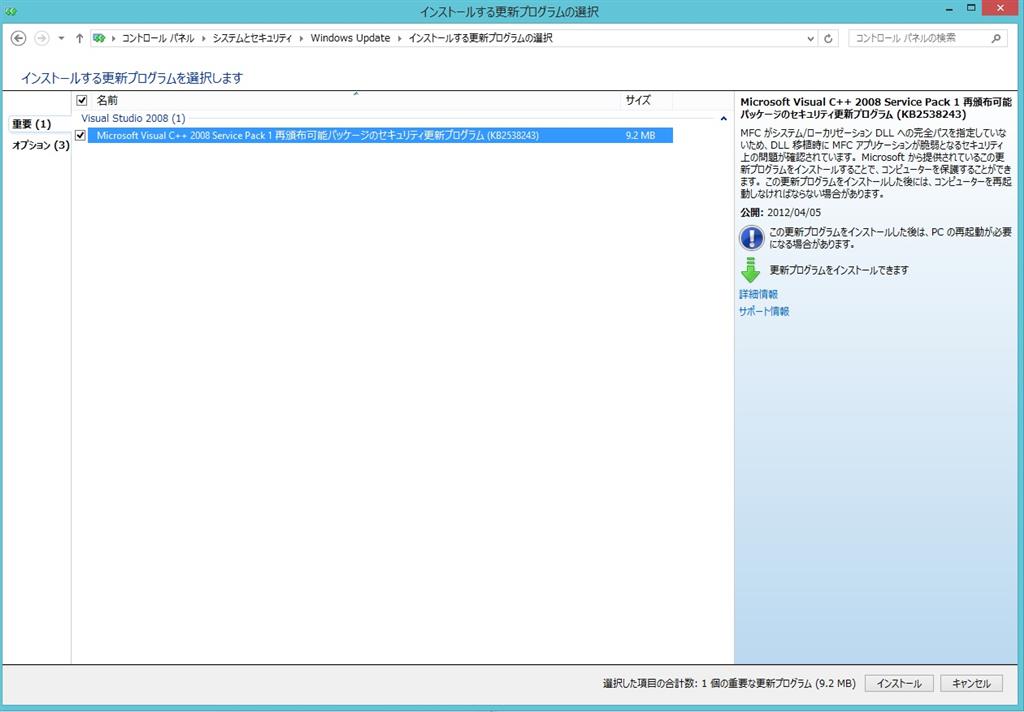Open コントロール パネル breadcrumb
This screenshot has height=712, width=1024.
158,39
